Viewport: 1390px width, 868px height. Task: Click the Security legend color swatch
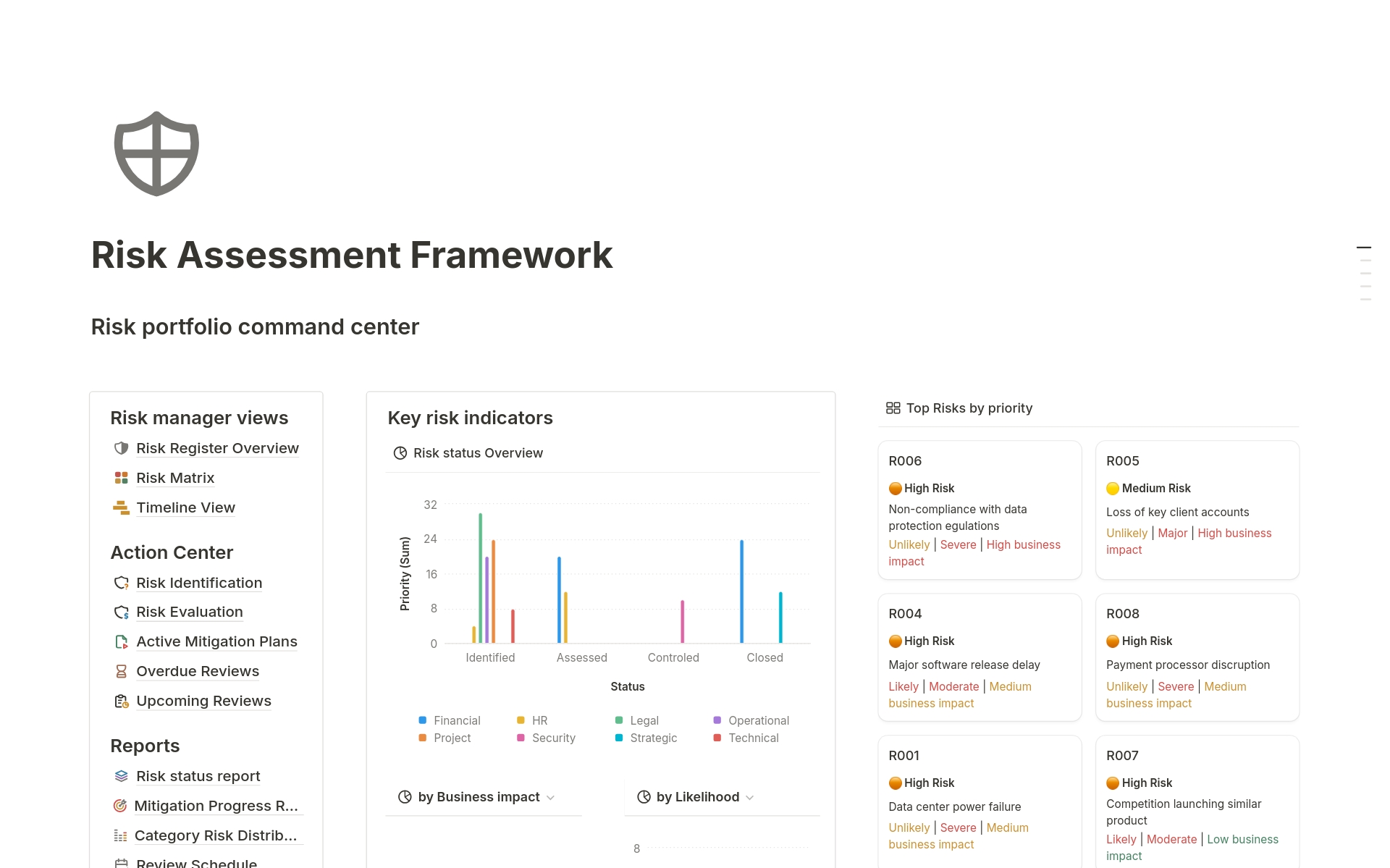click(521, 738)
